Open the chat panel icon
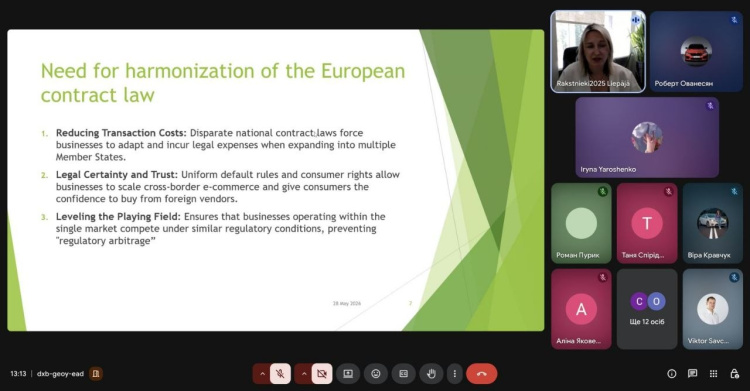Image resolution: width=750 pixels, height=391 pixels. 692,374
